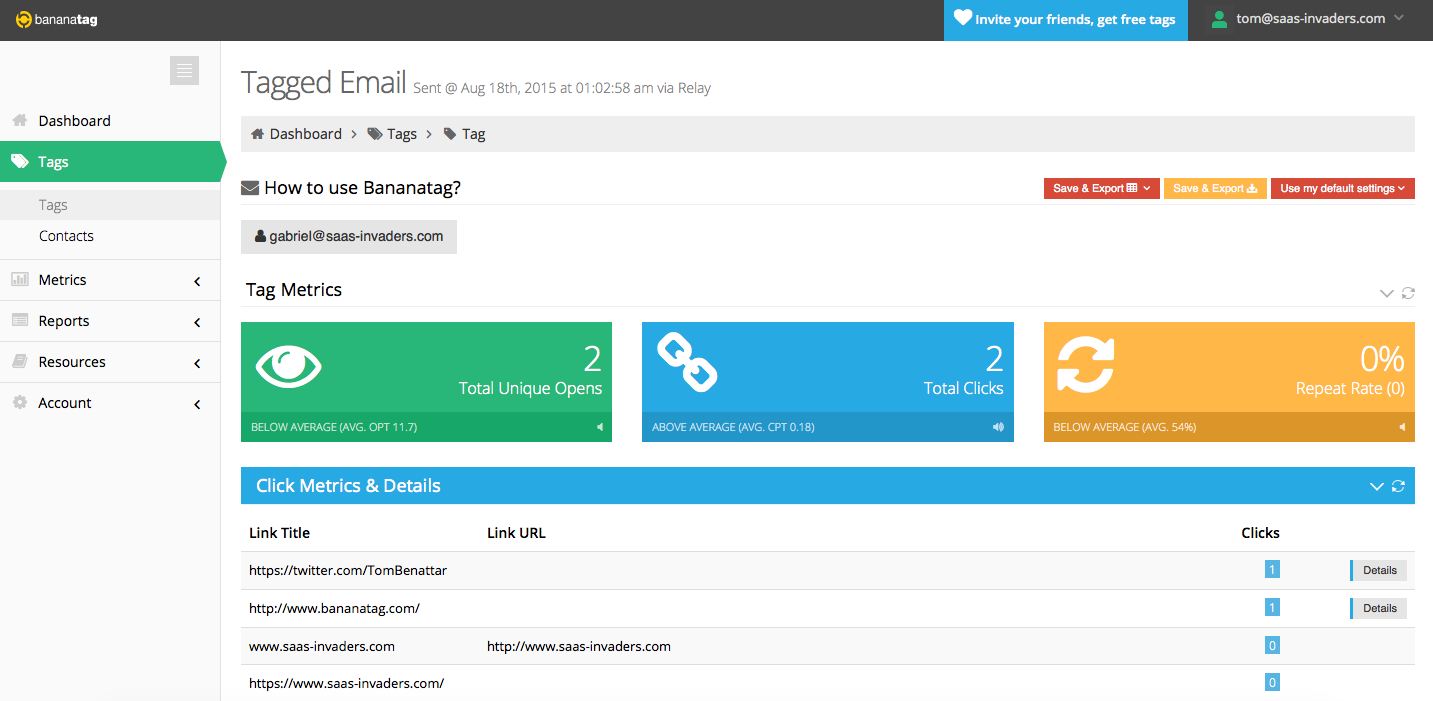This screenshot has width=1433, height=701.
Task: Open the Tags submenu entry
Action: 110,205
